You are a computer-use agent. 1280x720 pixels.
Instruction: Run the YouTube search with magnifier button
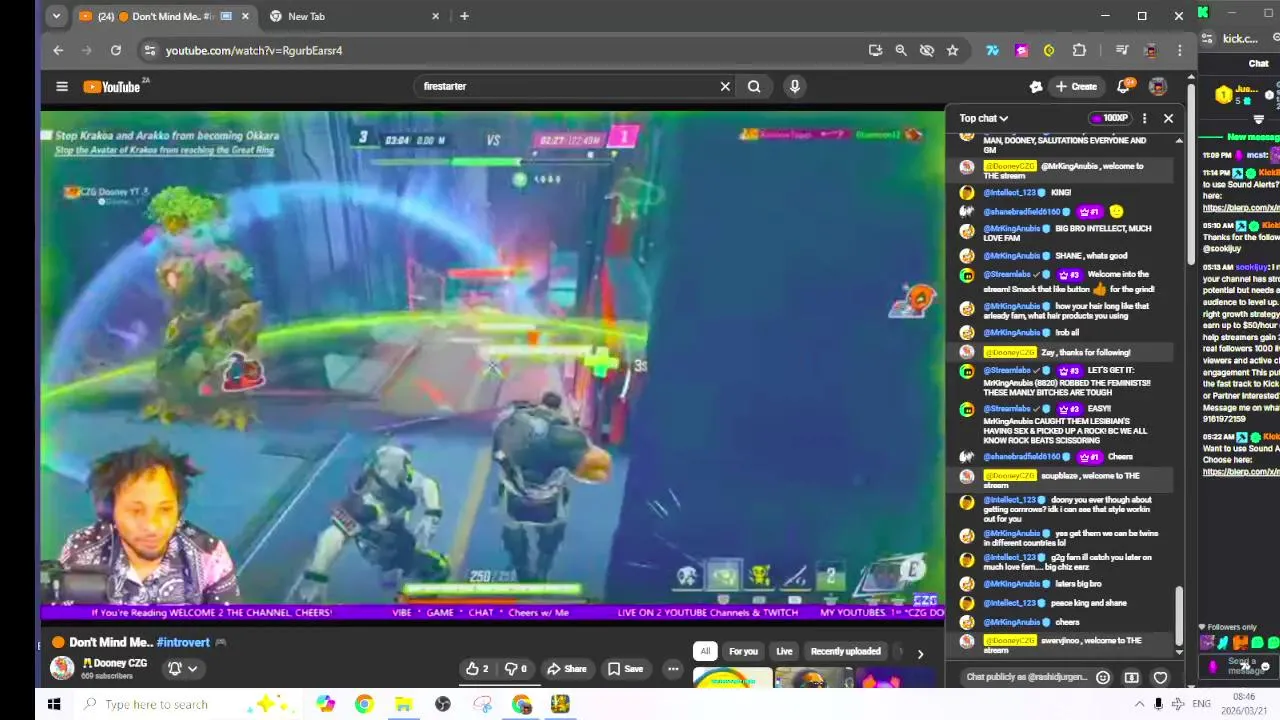point(754,87)
